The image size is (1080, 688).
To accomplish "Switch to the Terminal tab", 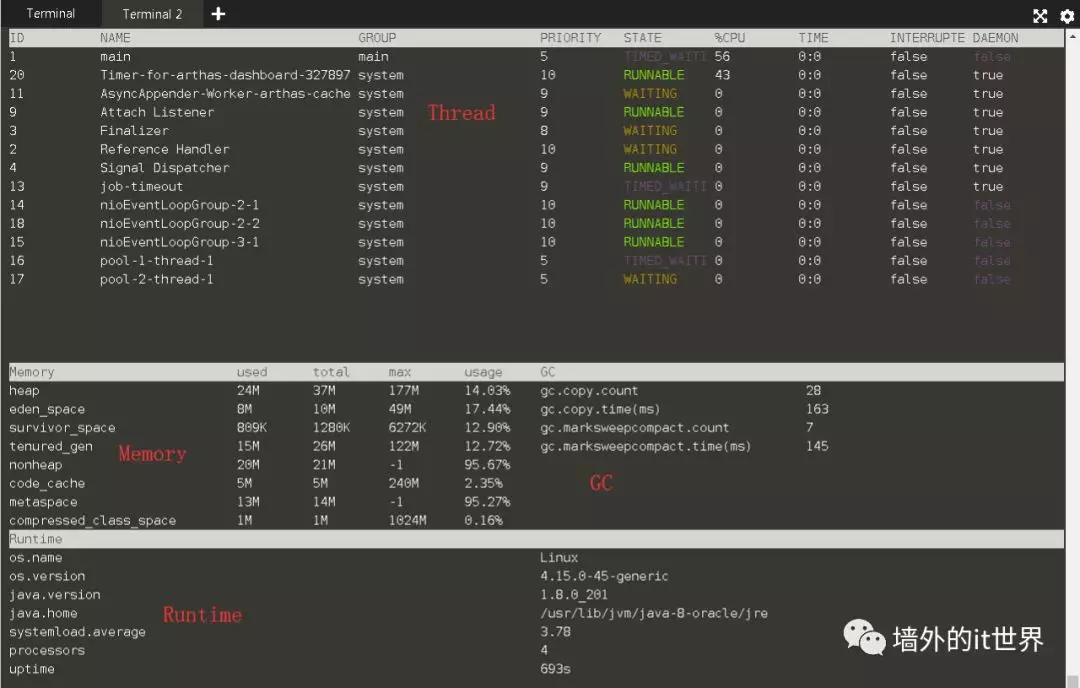I will [50, 14].
